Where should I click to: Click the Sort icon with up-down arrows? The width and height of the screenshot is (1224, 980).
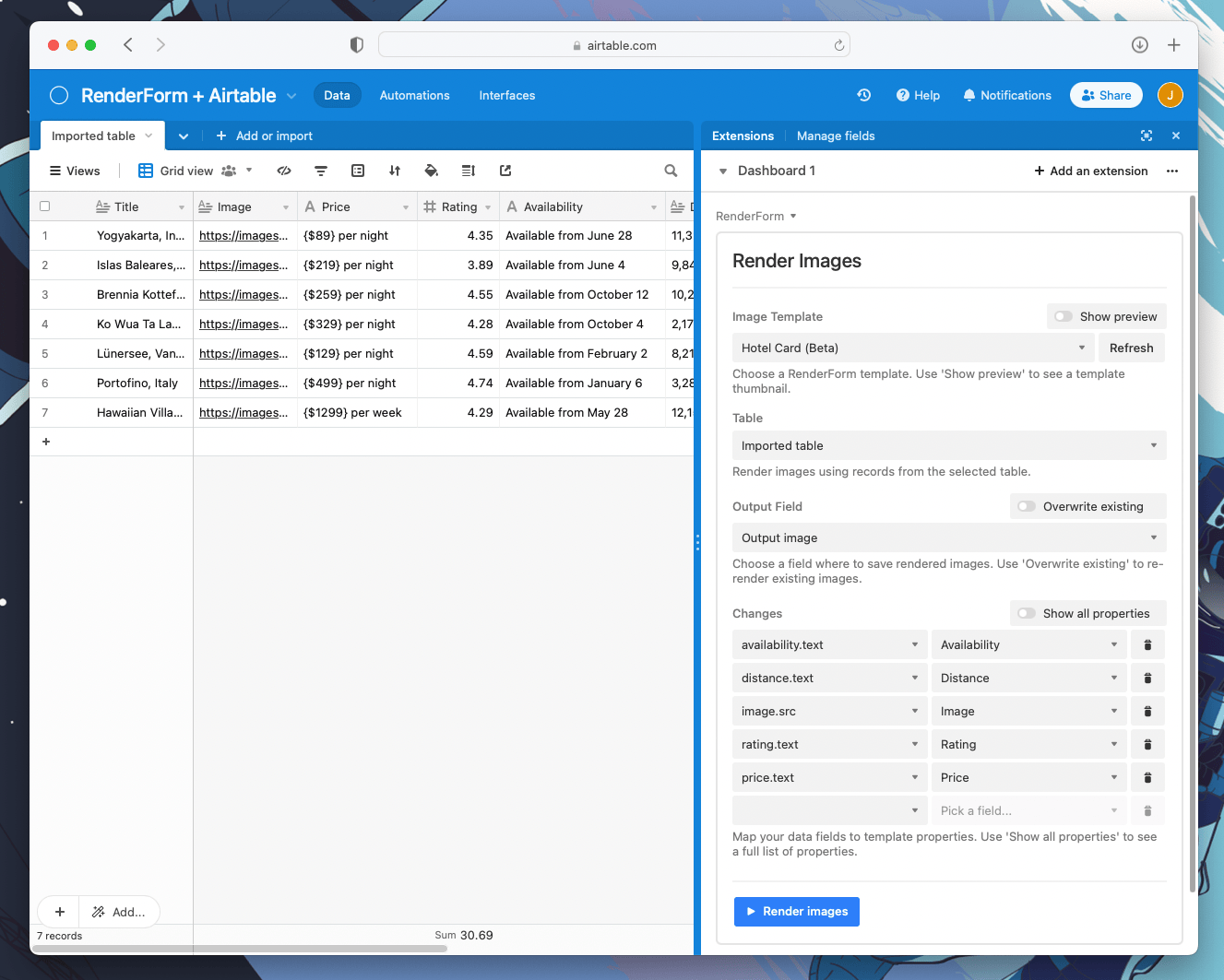(x=394, y=171)
